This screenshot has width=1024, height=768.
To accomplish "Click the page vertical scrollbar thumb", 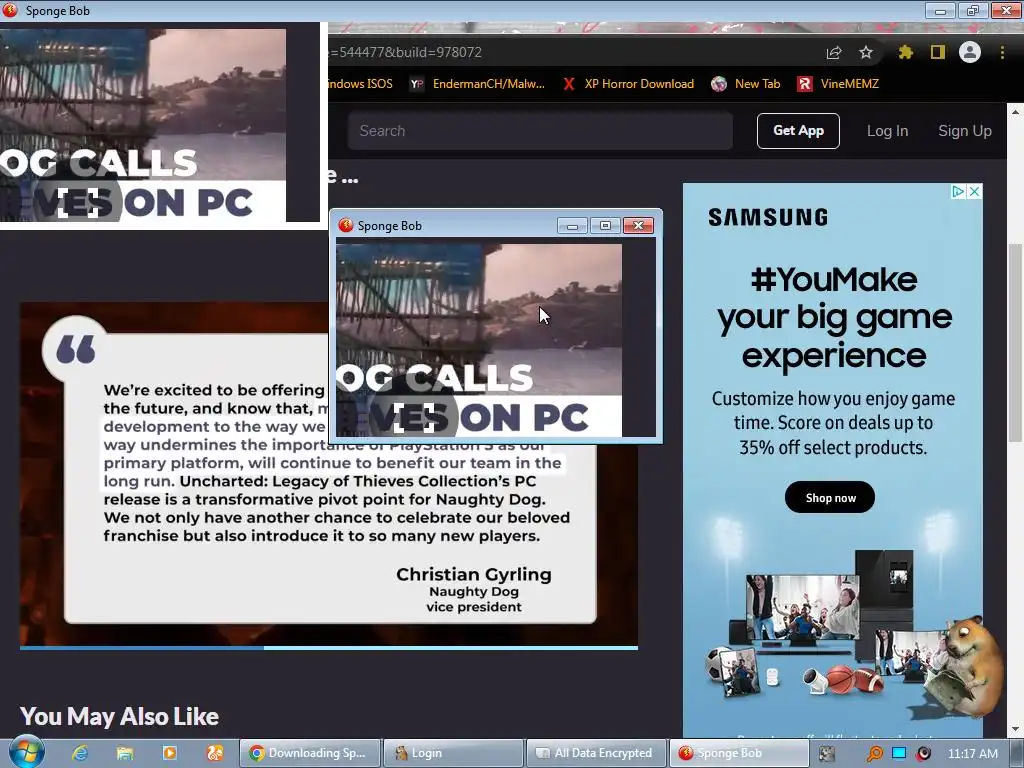I will pos(1015,343).
